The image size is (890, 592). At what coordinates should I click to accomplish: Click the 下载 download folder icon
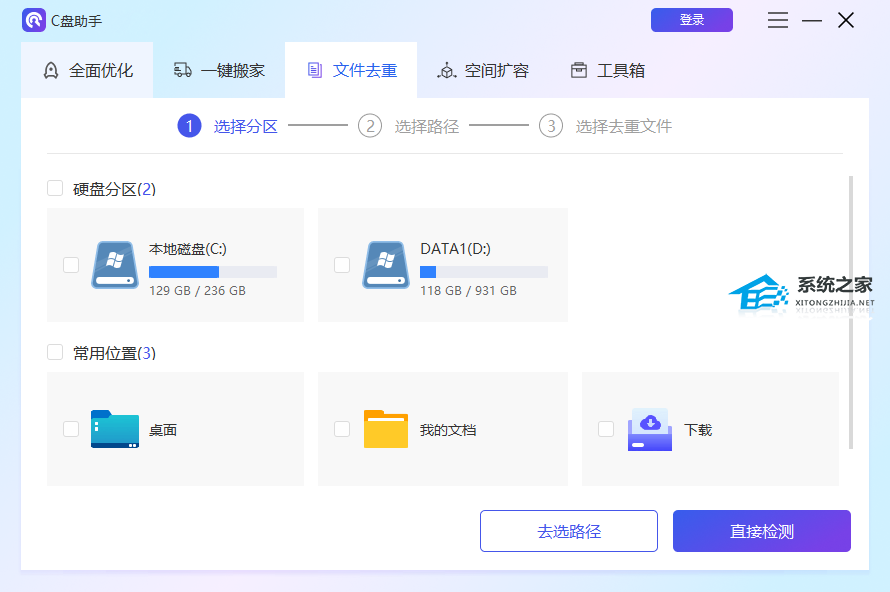click(650, 429)
